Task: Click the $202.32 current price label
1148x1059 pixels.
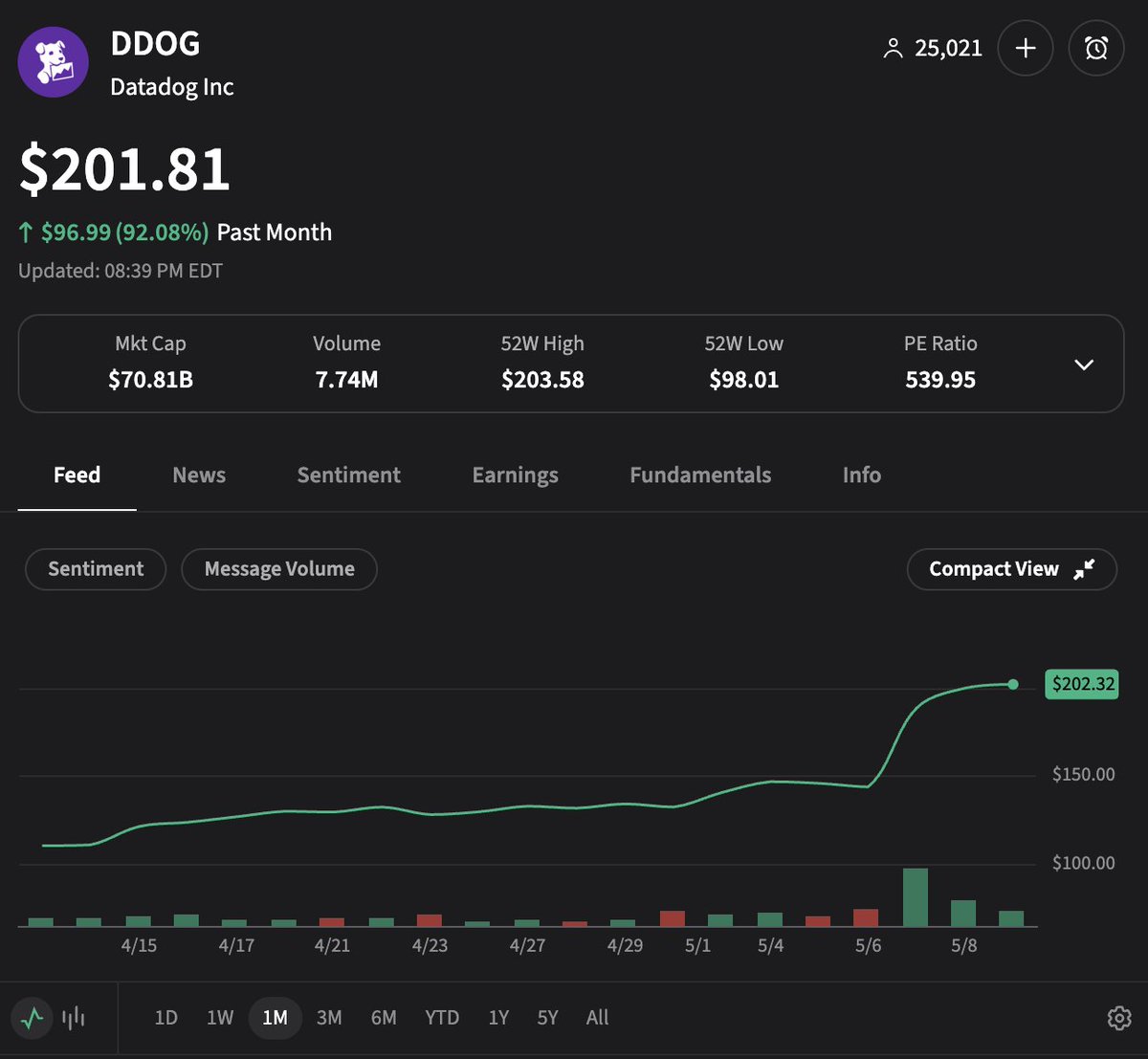Action: [1083, 684]
